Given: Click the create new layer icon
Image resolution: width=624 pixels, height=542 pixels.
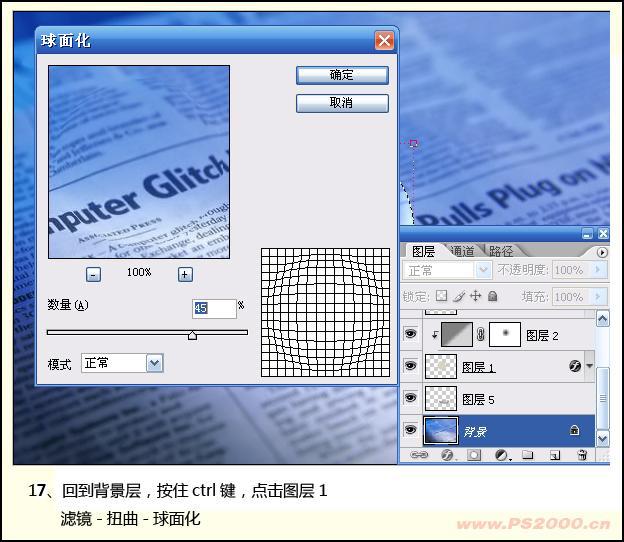Looking at the screenshot, I should coord(555,454).
